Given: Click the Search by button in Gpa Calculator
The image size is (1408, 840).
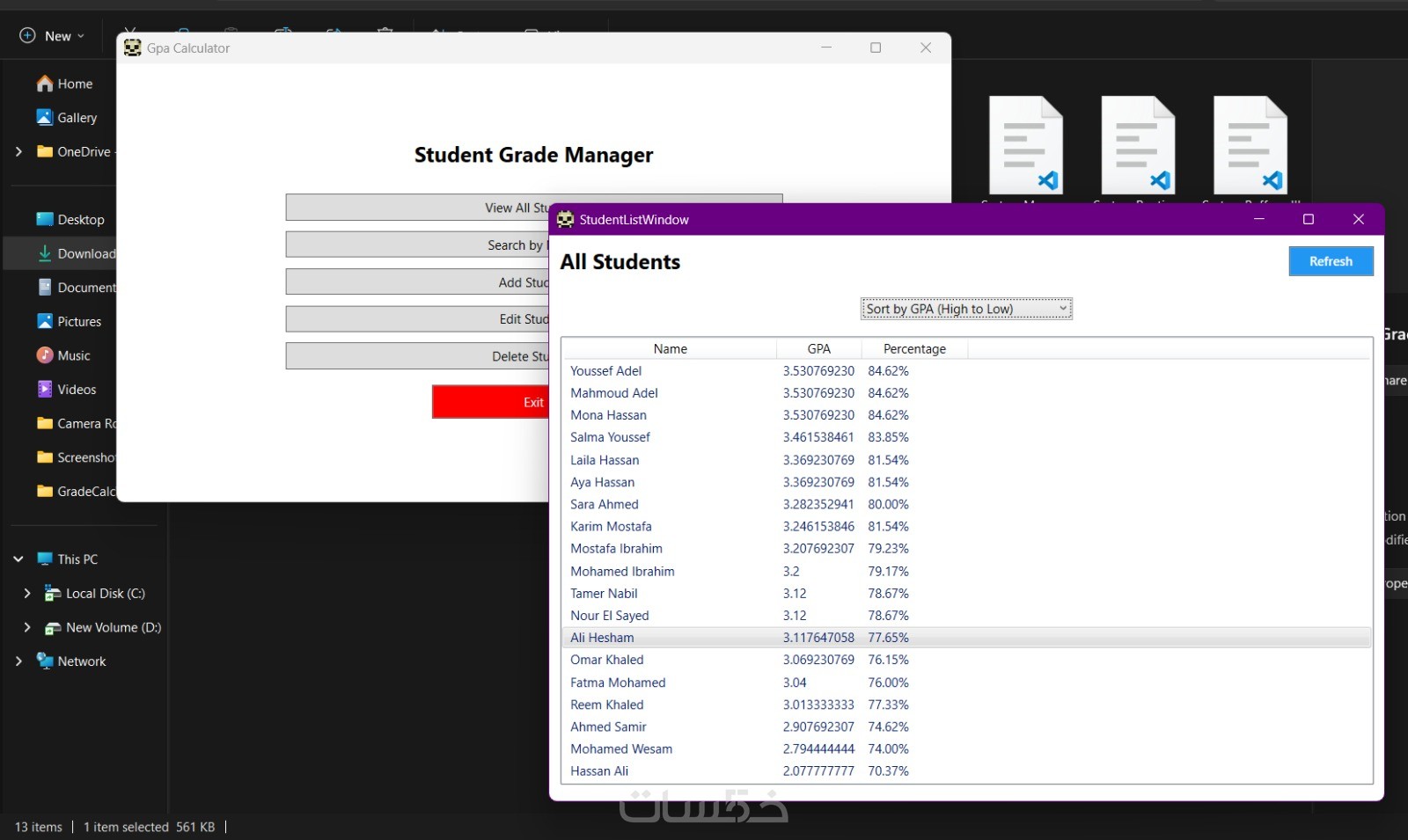Looking at the screenshot, I should click(417, 245).
